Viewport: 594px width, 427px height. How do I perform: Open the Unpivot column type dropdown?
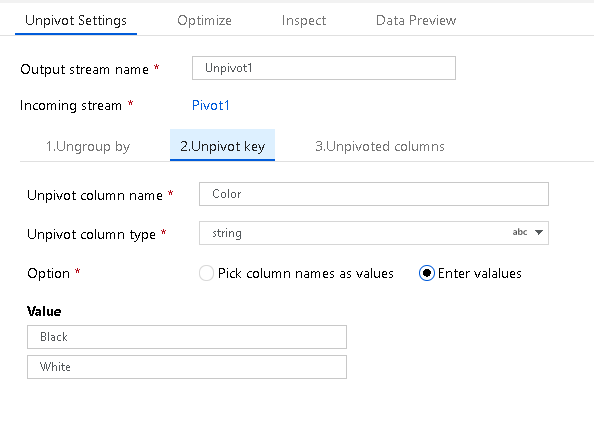(x=374, y=233)
